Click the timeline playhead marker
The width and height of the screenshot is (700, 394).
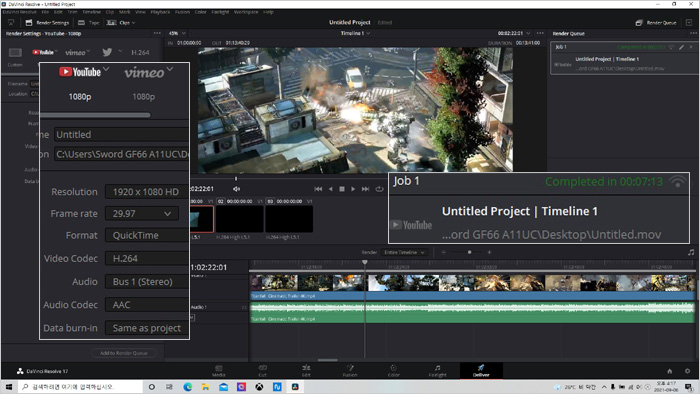coord(365,262)
